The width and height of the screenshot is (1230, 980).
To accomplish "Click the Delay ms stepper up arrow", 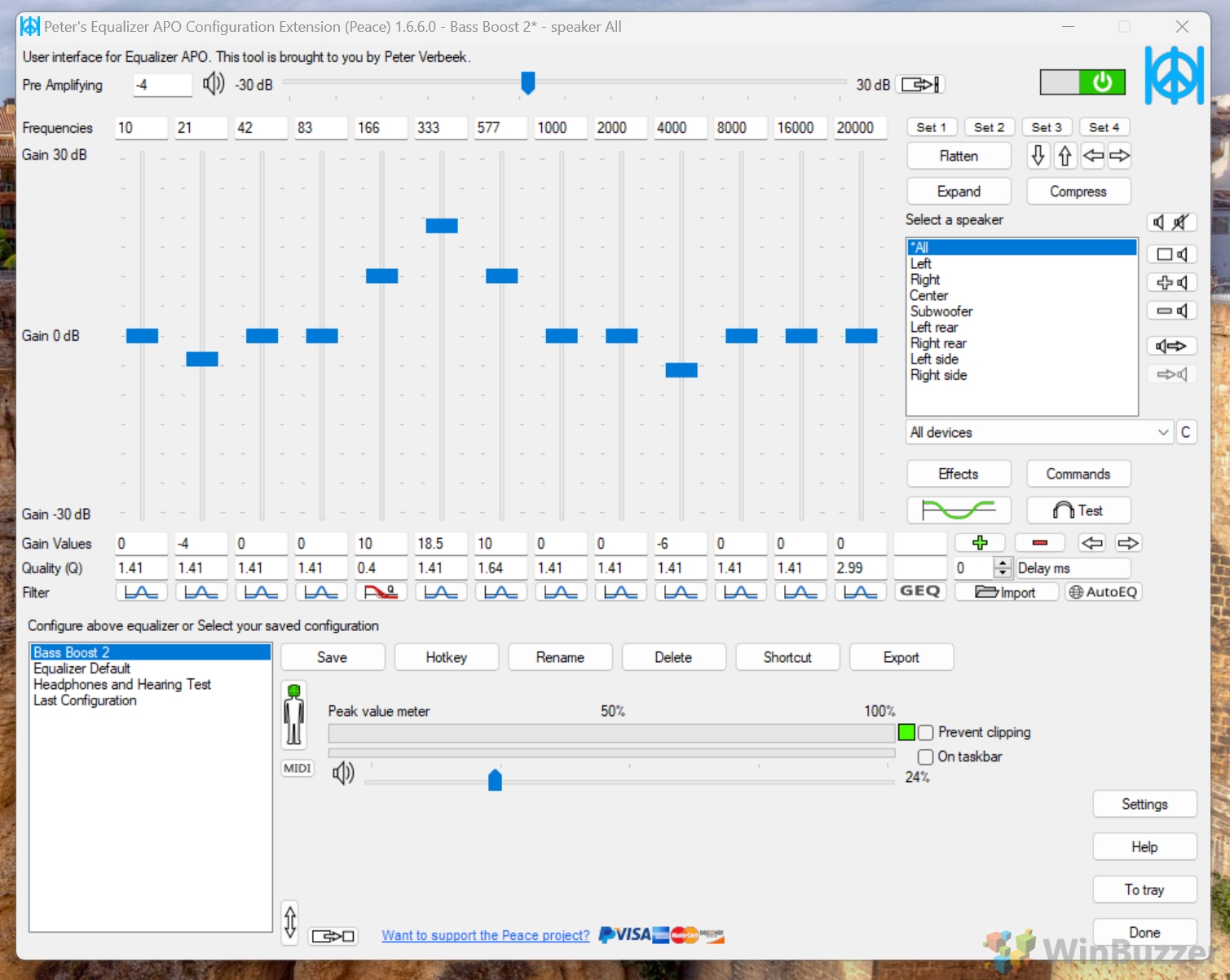I will [x=1002, y=563].
